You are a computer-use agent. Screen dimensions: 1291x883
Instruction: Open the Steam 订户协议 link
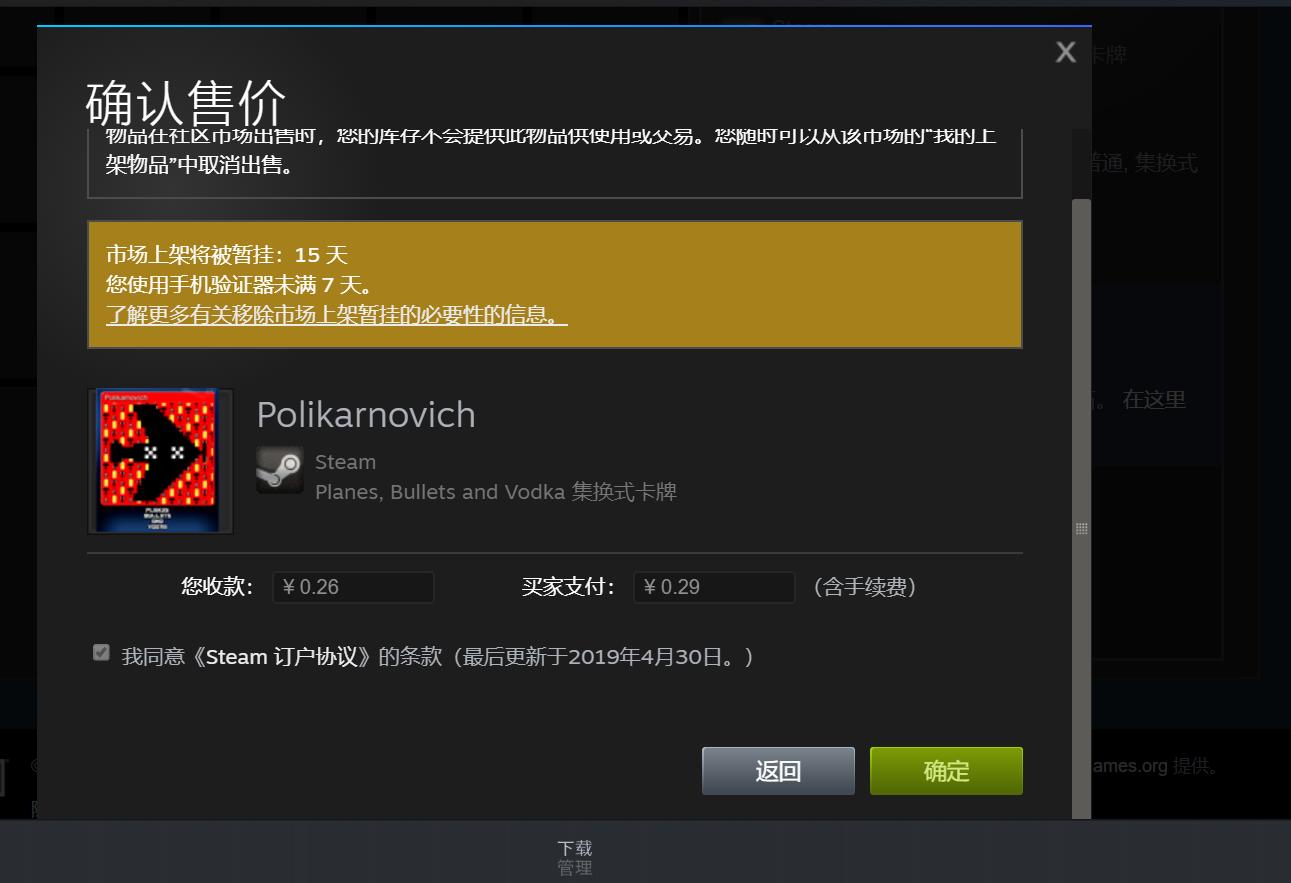(x=270, y=656)
